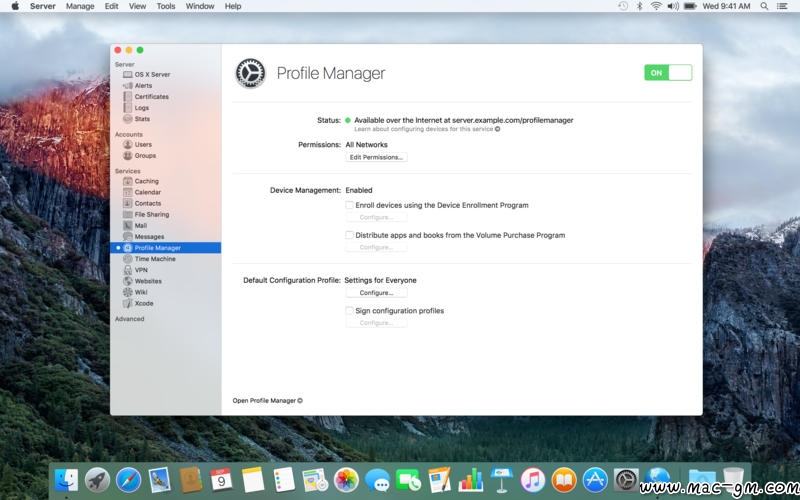Open Launchpad from the Dock
This screenshot has width=800, height=500.
[97, 480]
